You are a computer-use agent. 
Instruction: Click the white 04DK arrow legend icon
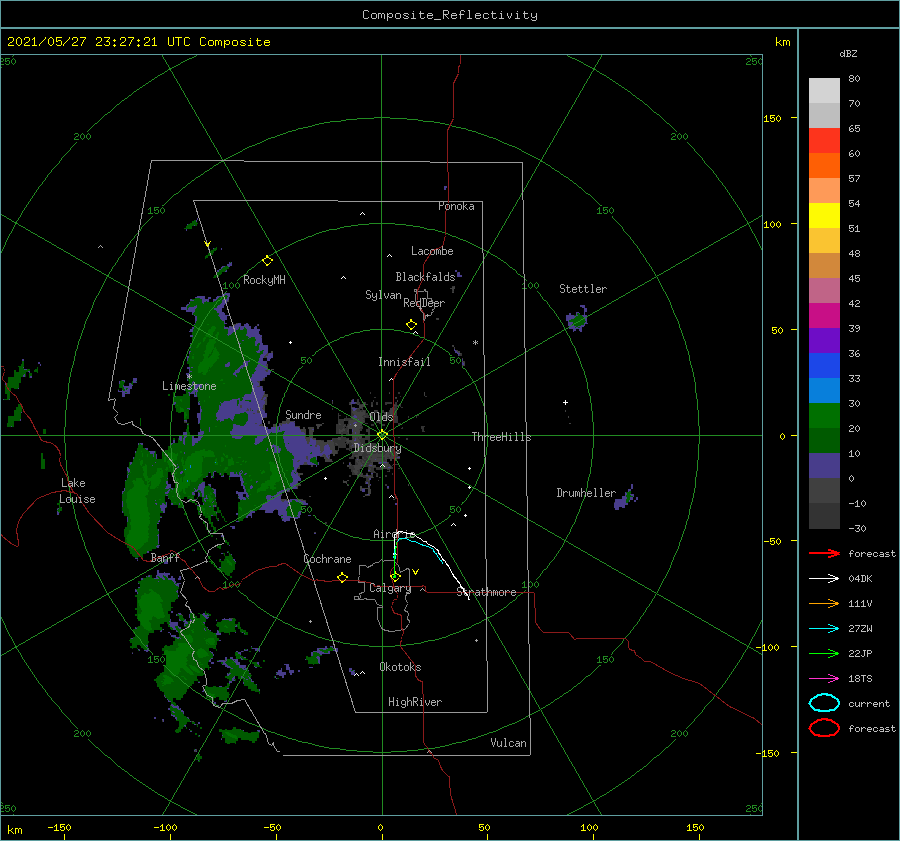(x=824, y=579)
